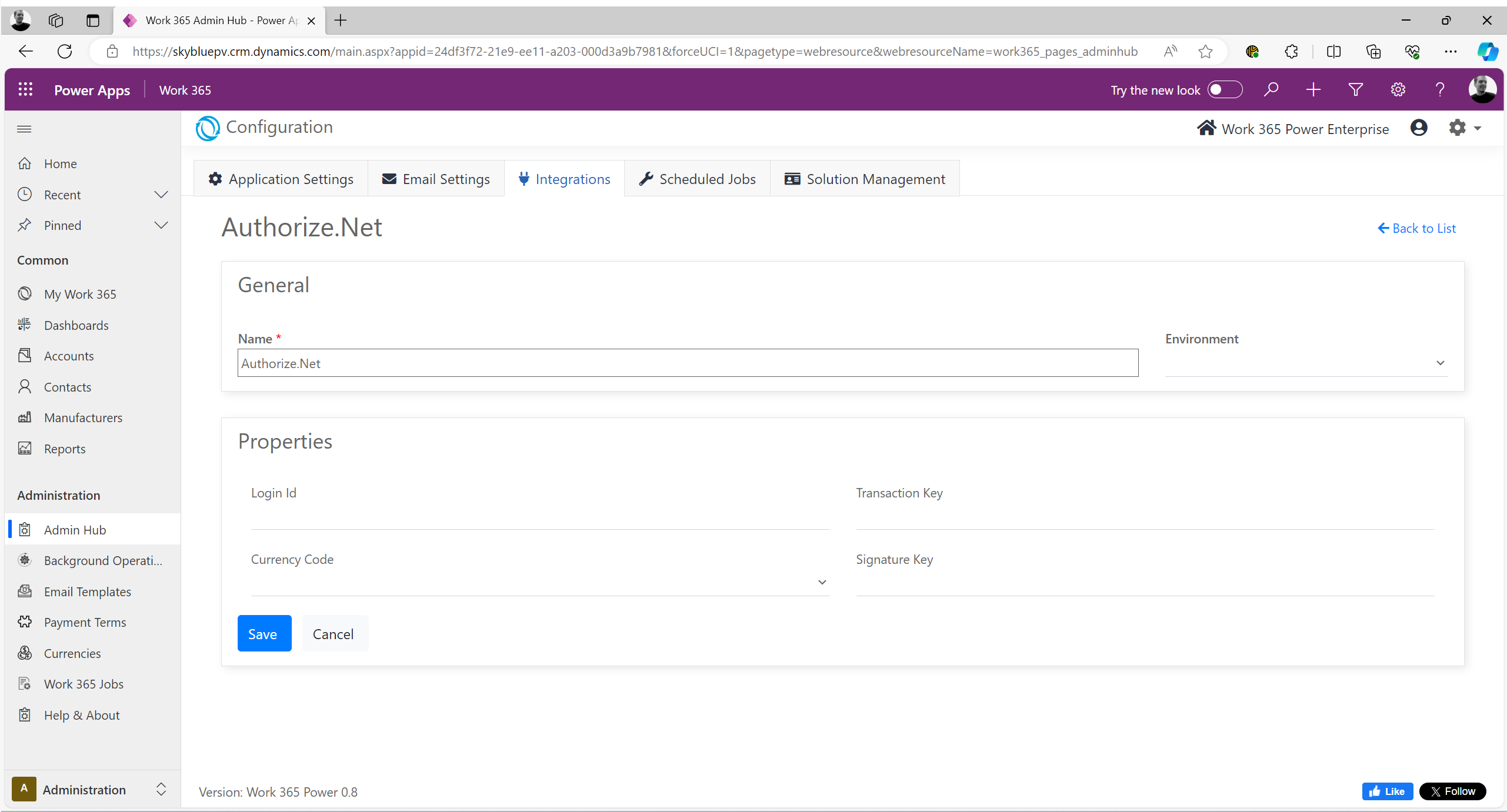Image resolution: width=1507 pixels, height=812 pixels.
Task: Expand the Recent section chevron
Action: tap(161, 195)
